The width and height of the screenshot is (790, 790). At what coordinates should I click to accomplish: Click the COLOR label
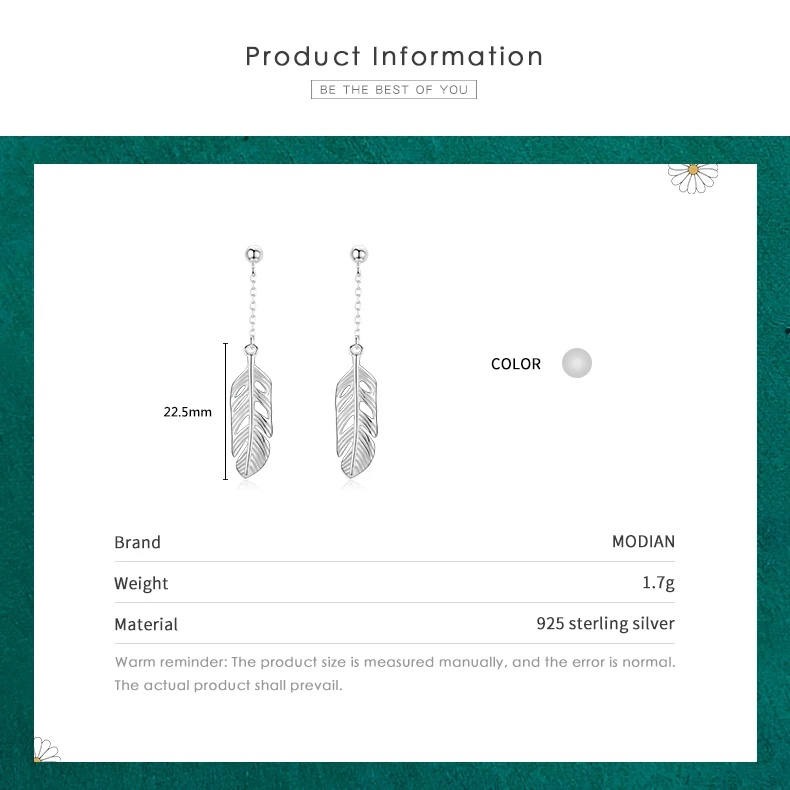(515, 364)
